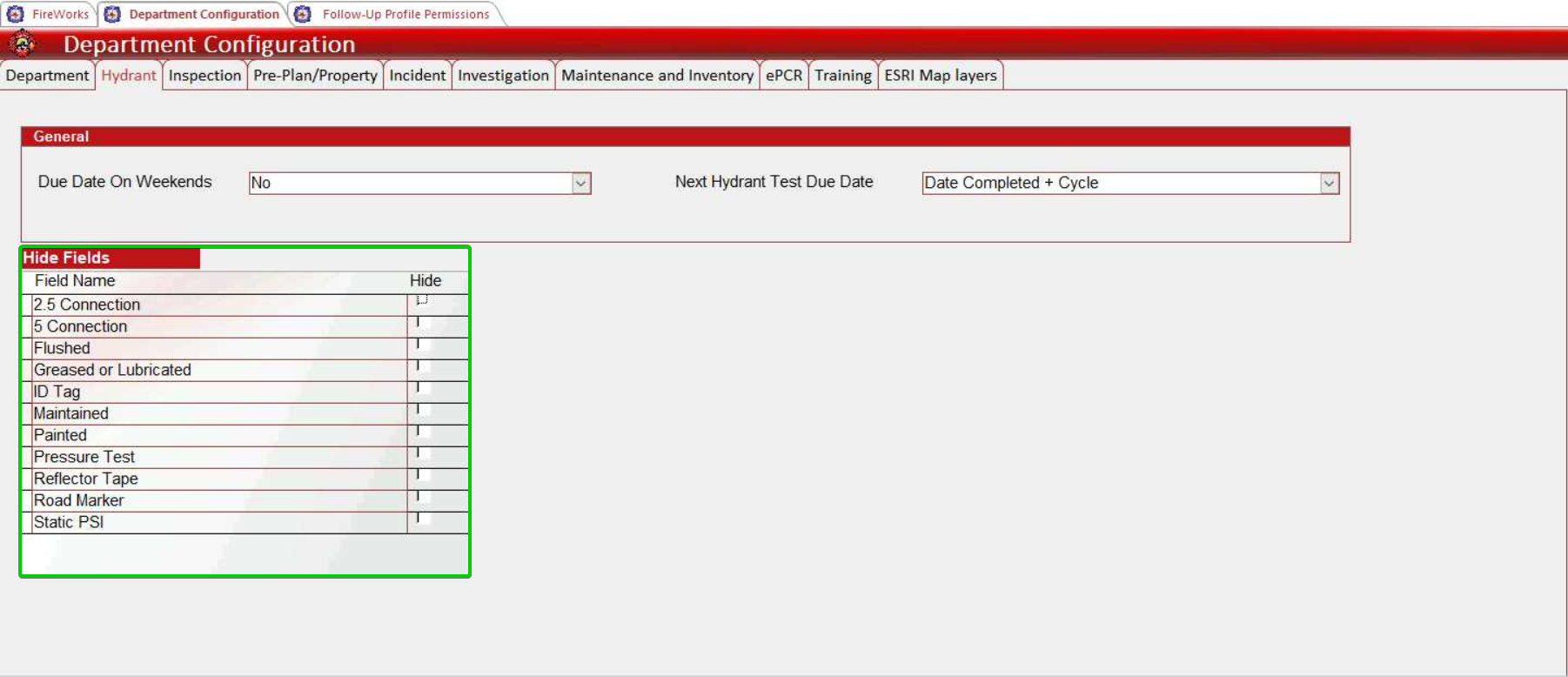Open the Pre-Plan/Property tab

[x=315, y=76]
